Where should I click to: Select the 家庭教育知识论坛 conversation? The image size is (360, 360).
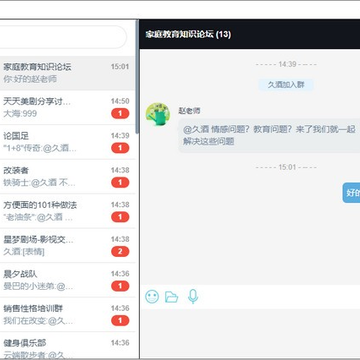tap(67, 73)
